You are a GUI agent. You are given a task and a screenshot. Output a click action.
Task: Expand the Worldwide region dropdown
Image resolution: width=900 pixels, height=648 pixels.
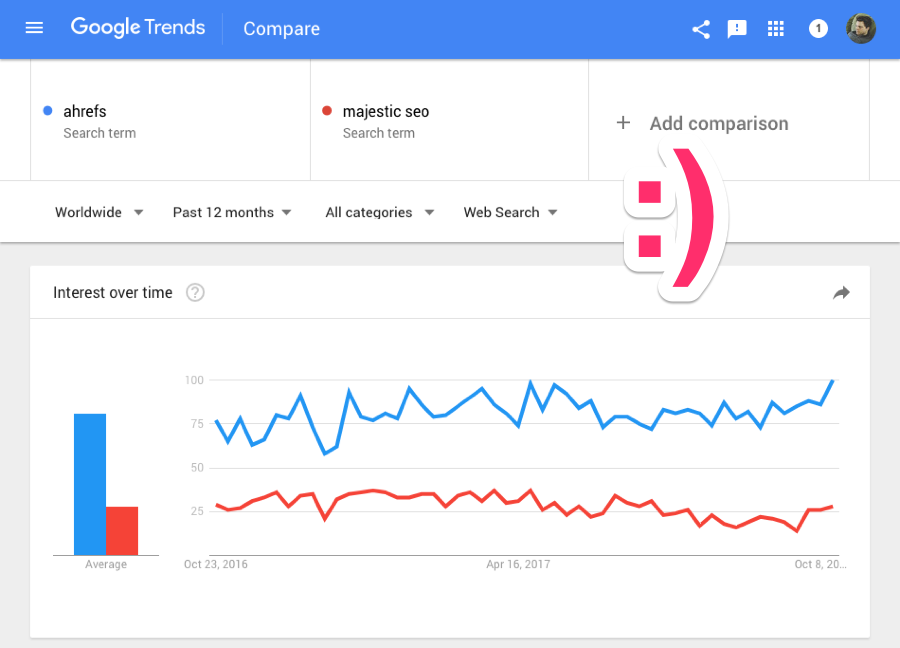pos(99,212)
